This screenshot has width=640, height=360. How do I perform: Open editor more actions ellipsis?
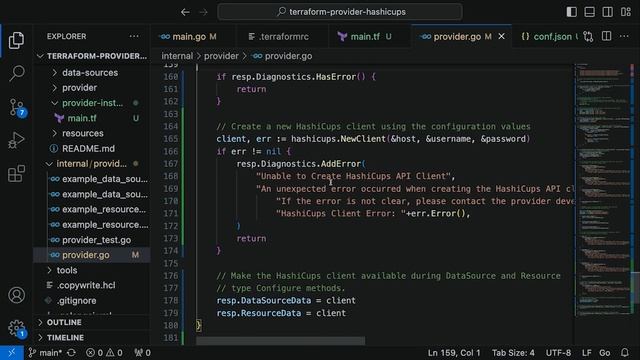(624, 36)
